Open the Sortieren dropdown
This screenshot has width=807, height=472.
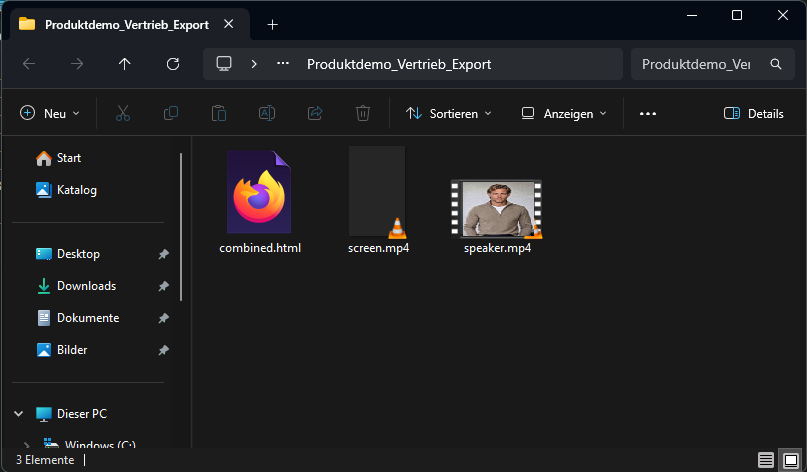tap(449, 113)
